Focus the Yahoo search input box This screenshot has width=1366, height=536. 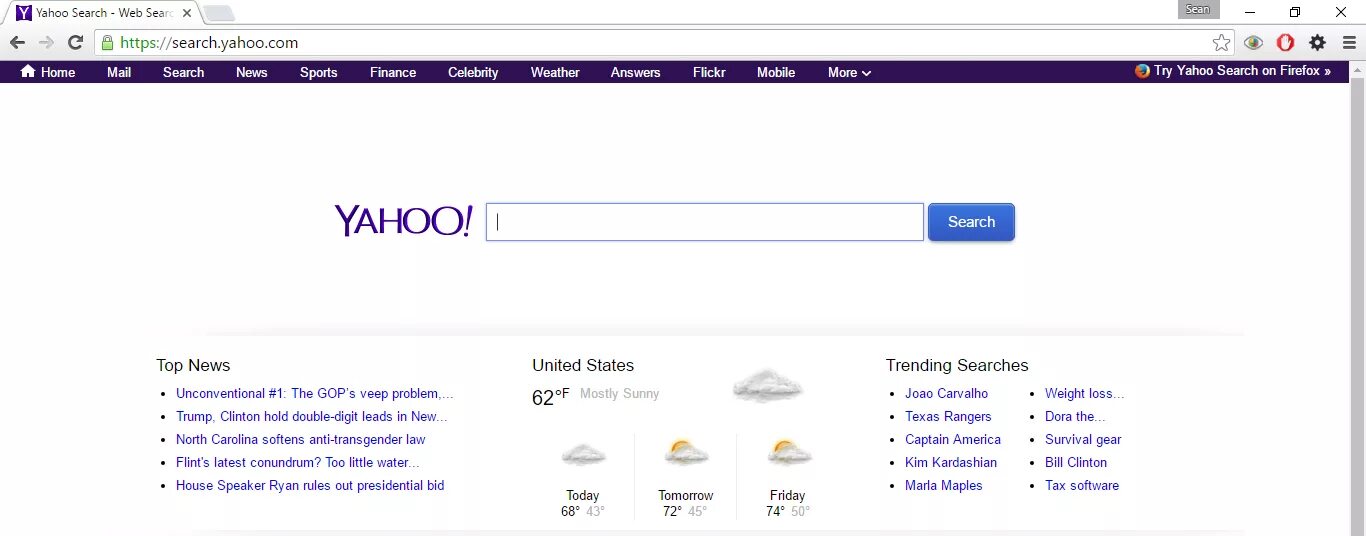tap(705, 222)
